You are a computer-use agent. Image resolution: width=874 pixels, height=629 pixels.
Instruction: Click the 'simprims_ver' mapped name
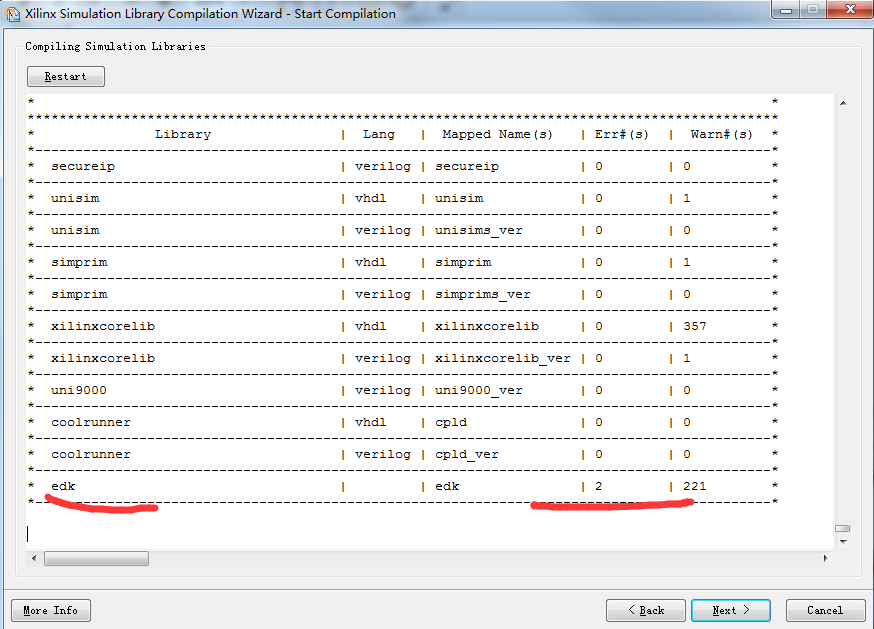(x=483, y=294)
